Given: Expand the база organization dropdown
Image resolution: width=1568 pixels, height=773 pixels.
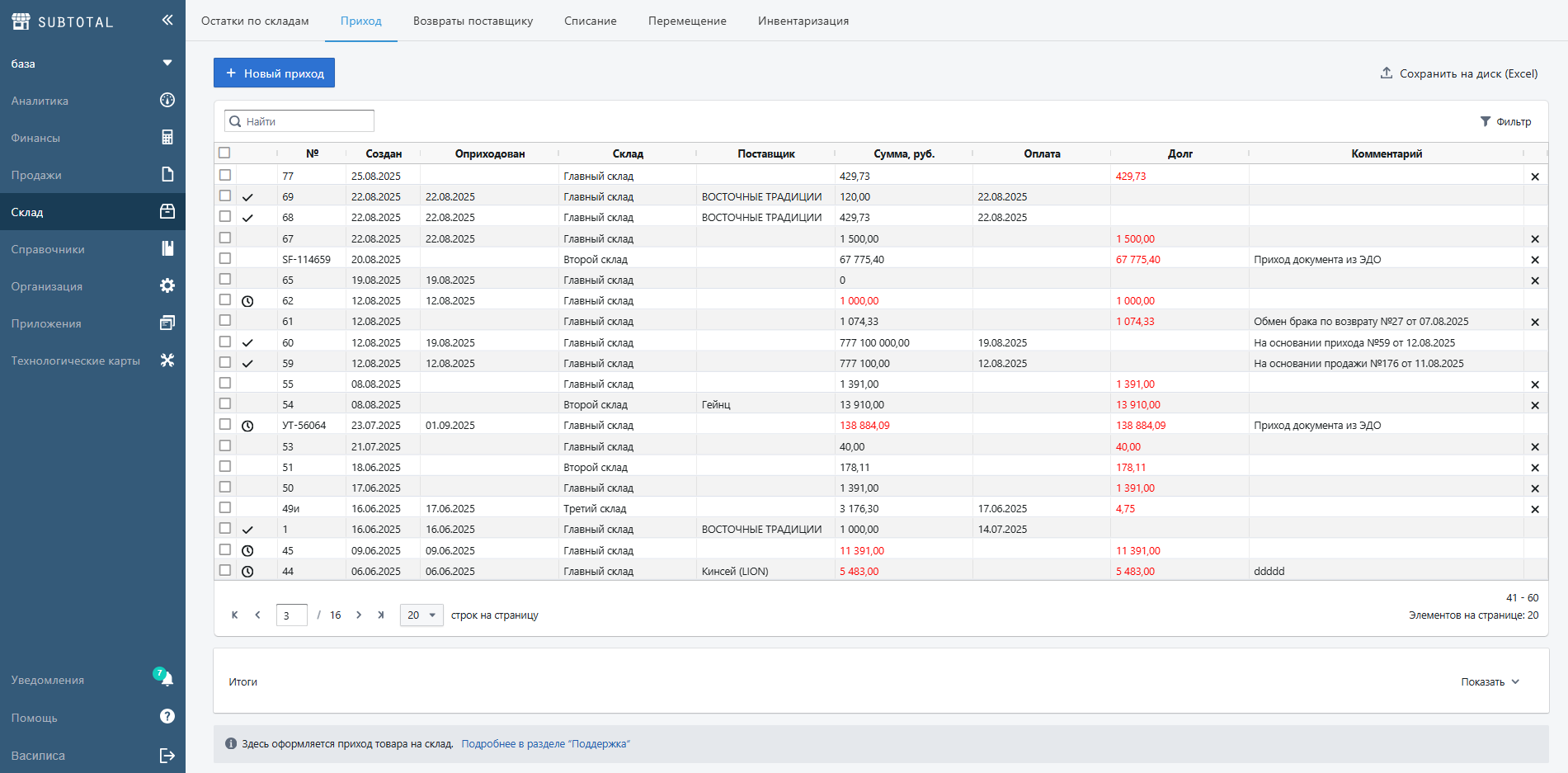Looking at the screenshot, I should pyautogui.click(x=167, y=64).
